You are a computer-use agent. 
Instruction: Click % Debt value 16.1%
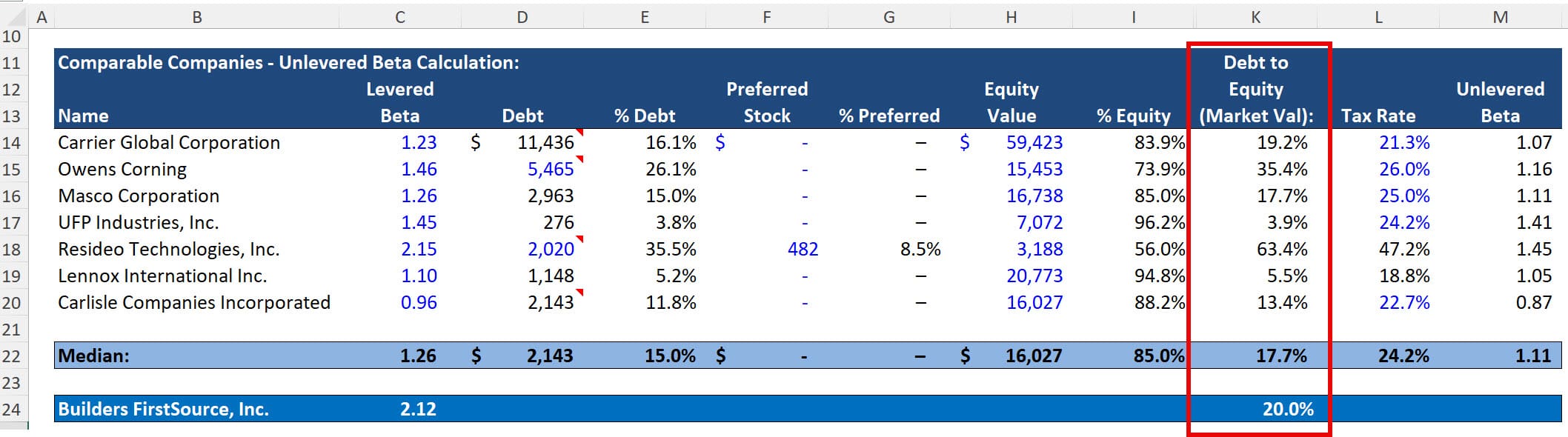671,142
